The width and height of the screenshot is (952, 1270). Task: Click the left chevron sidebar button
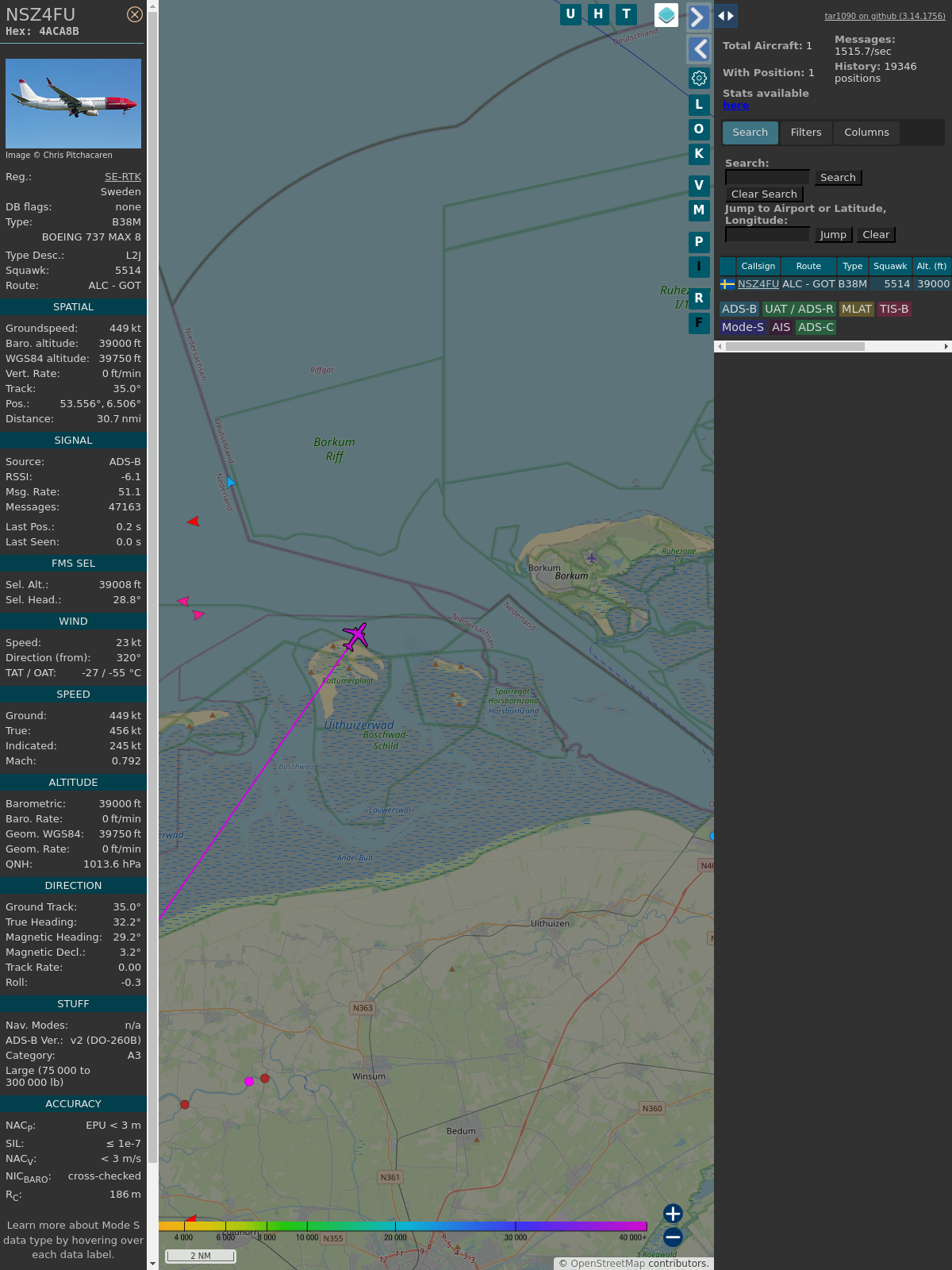click(698, 49)
